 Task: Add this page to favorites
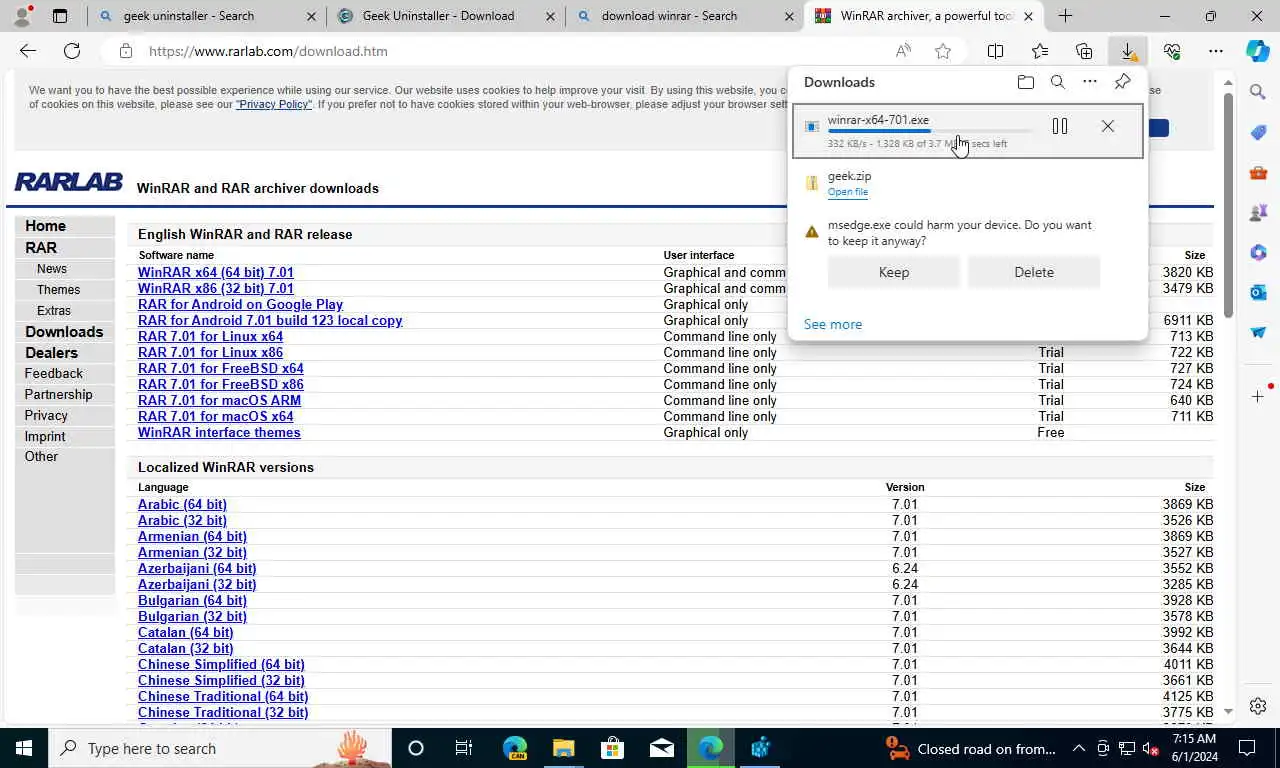tap(942, 51)
